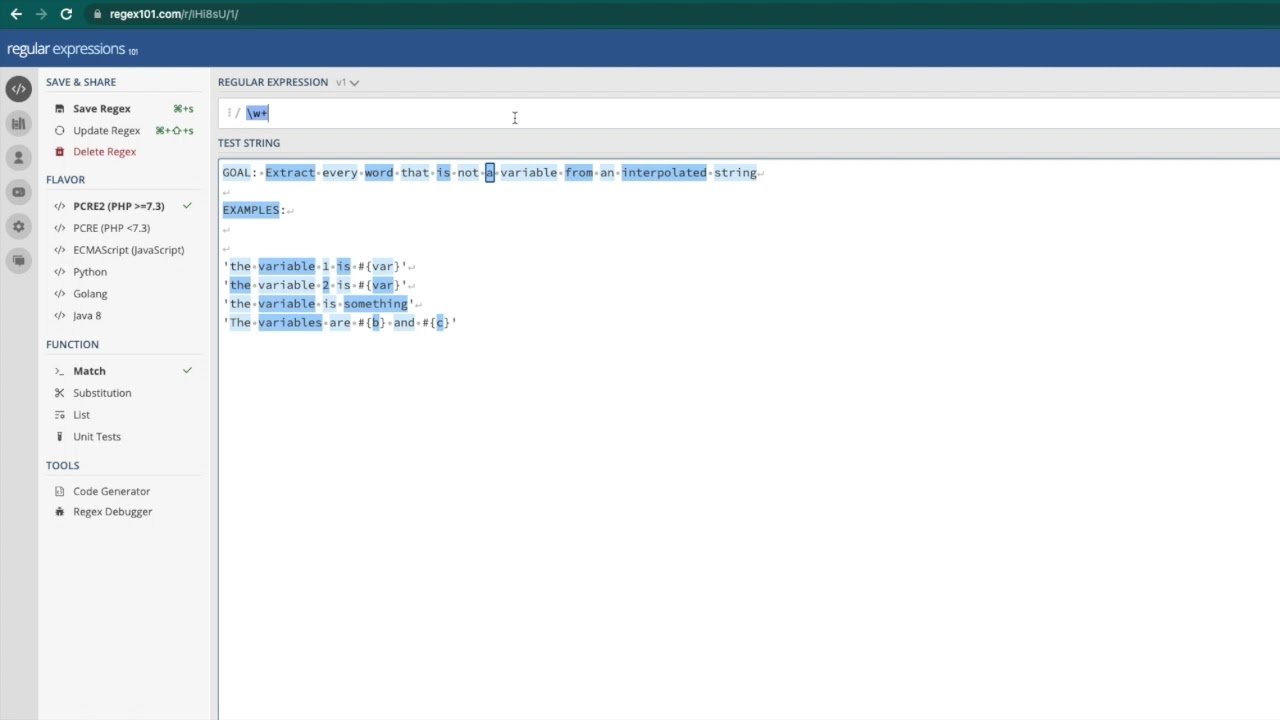Select Java 8 flavor
The image size is (1280, 720).
[87, 316]
